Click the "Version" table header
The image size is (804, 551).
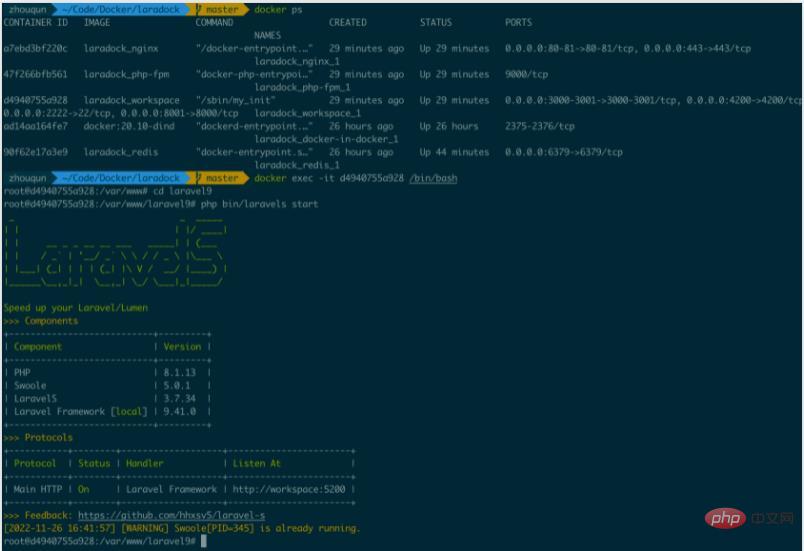click(x=182, y=347)
